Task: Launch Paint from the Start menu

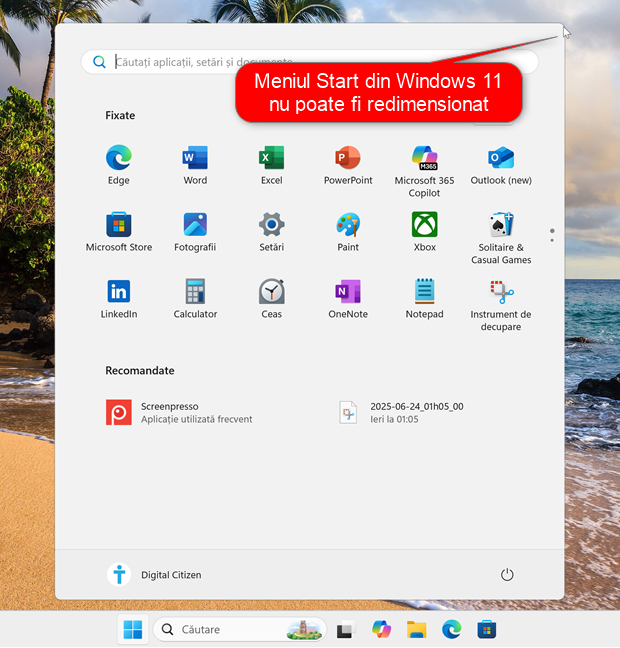Action: point(348,225)
